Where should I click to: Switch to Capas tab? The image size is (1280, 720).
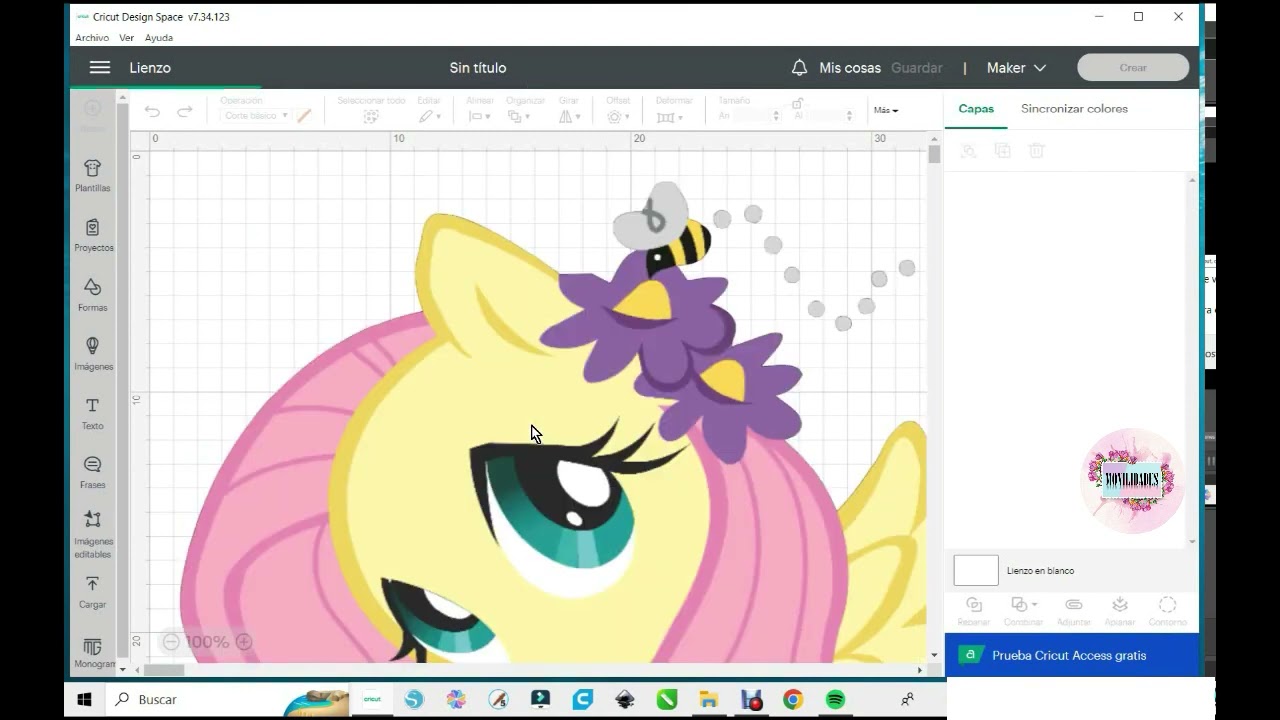click(x=976, y=109)
